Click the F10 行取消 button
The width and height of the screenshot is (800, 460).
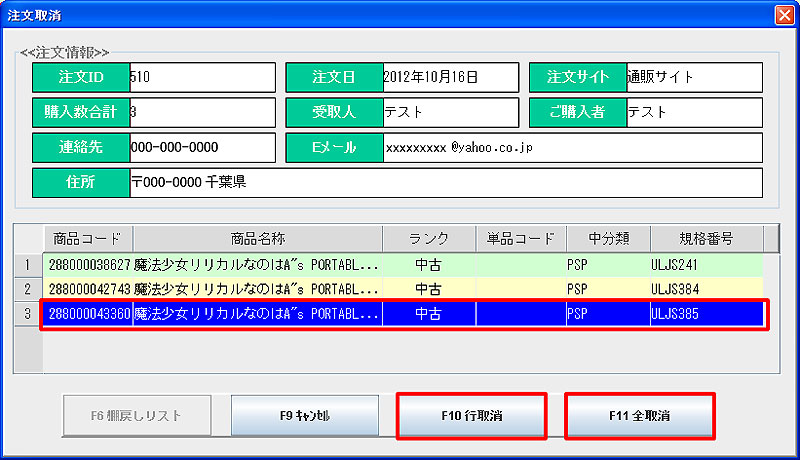[471, 415]
